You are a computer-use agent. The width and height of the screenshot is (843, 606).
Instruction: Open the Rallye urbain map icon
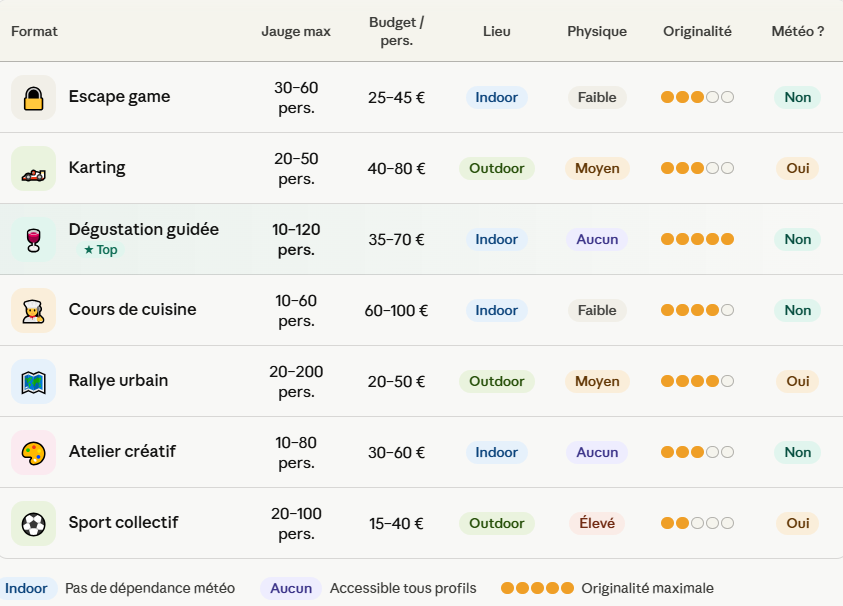33,381
